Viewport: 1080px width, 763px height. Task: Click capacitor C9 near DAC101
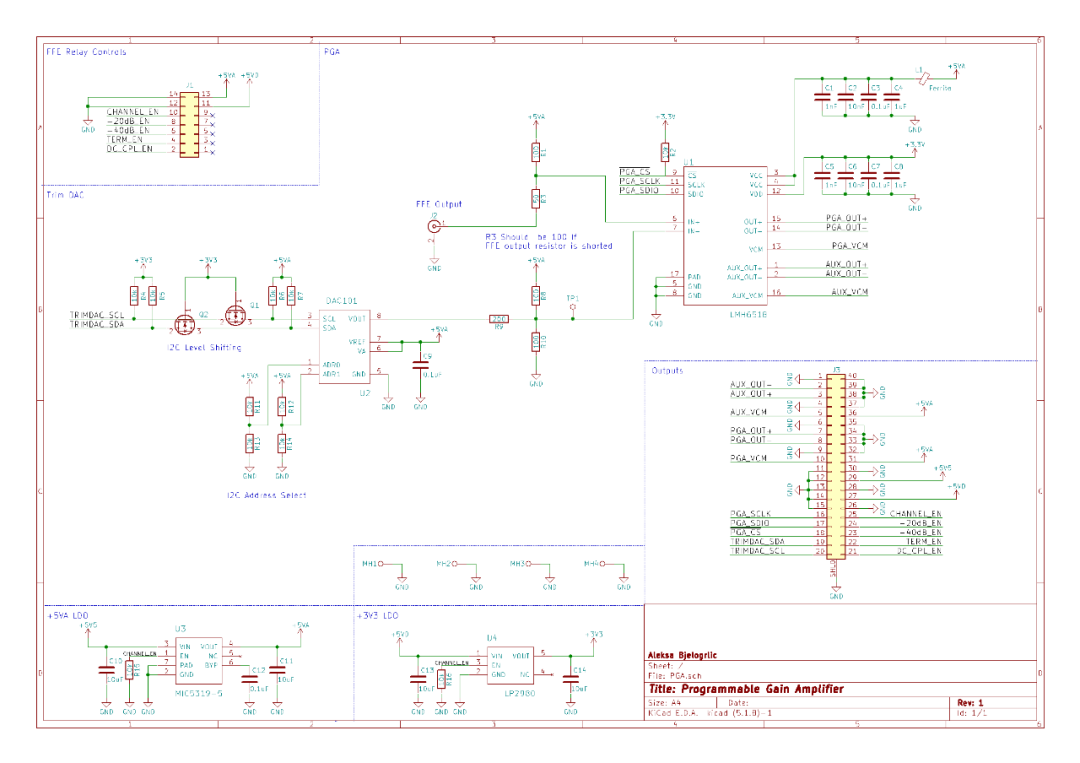pyautogui.click(x=420, y=365)
